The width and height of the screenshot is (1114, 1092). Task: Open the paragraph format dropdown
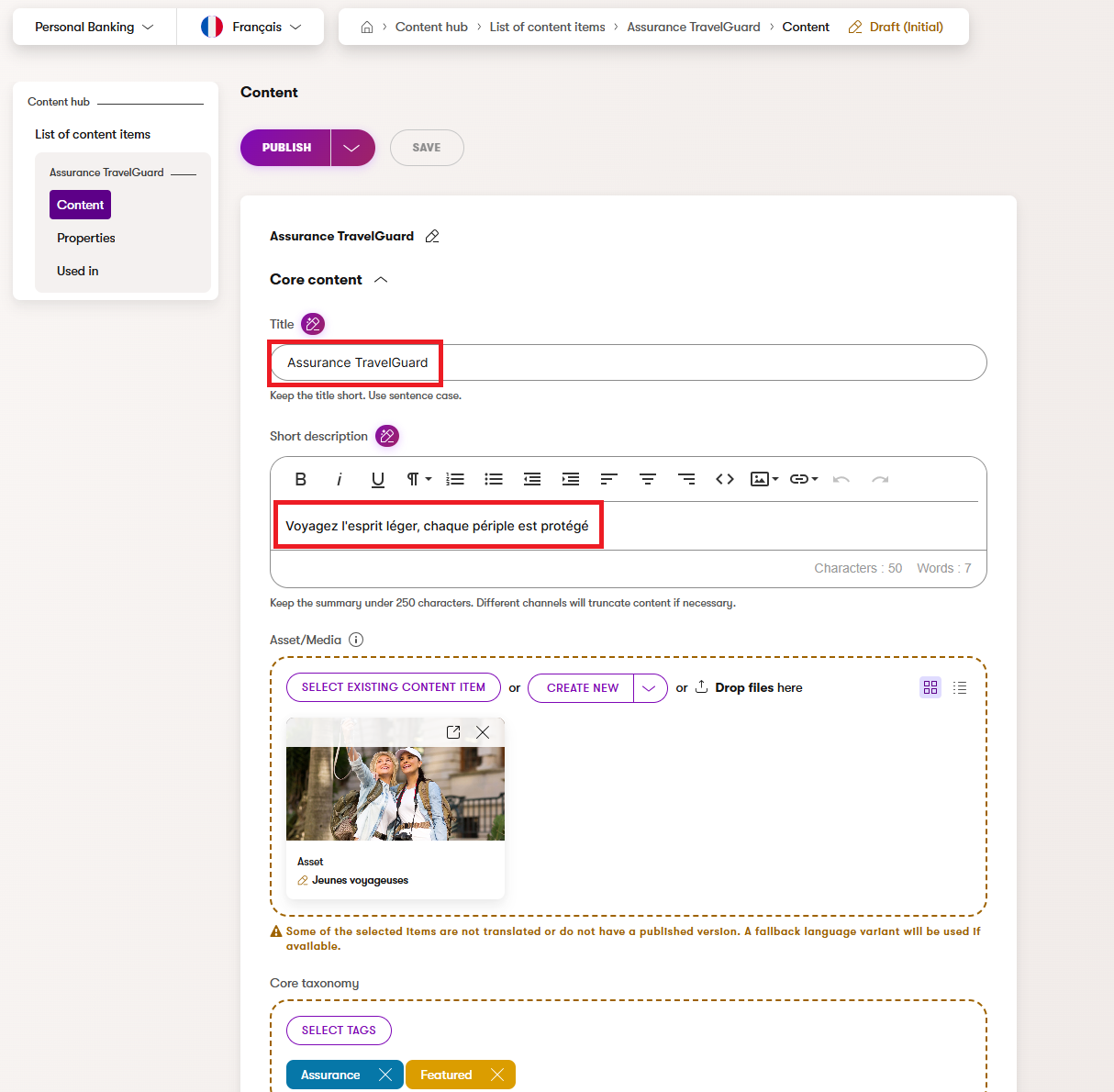pyautogui.click(x=418, y=479)
